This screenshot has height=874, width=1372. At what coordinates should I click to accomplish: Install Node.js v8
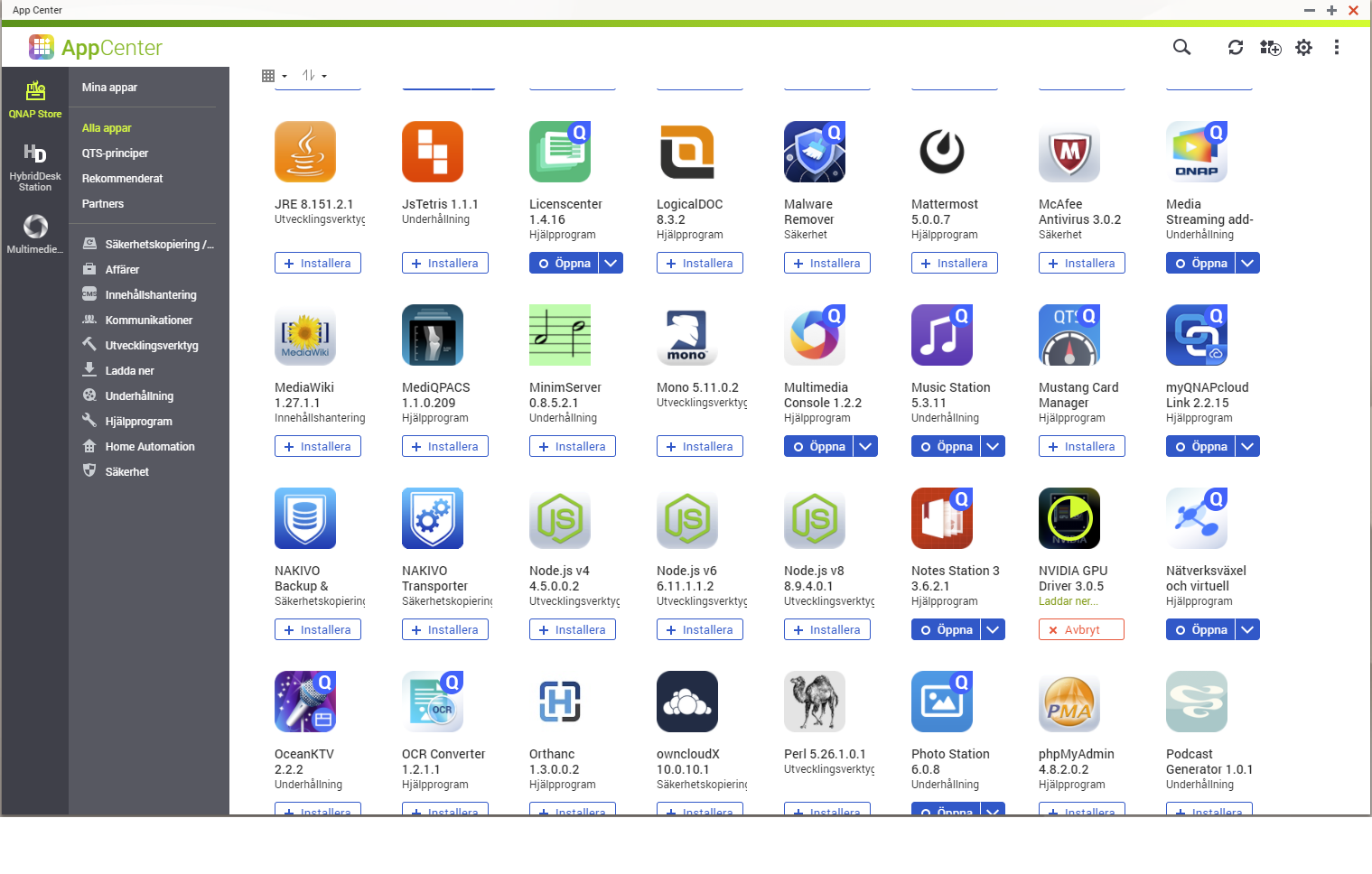pyautogui.click(x=827, y=629)
